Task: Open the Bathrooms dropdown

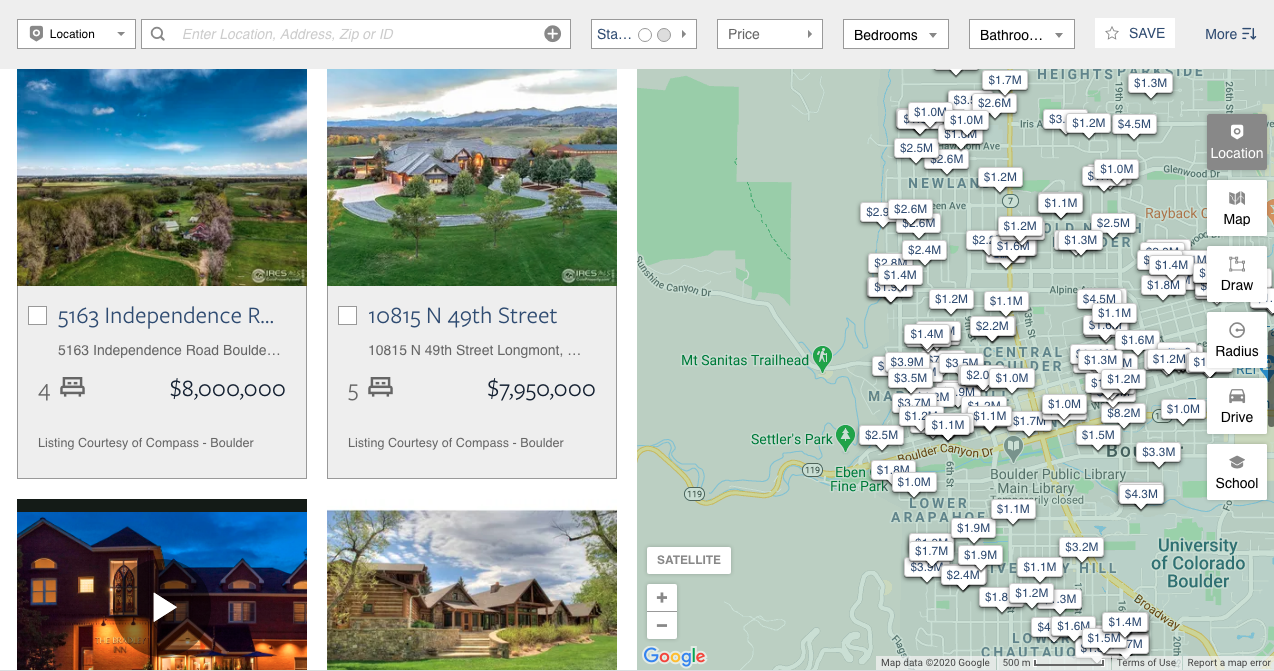Action: (x=1021, y=35)
